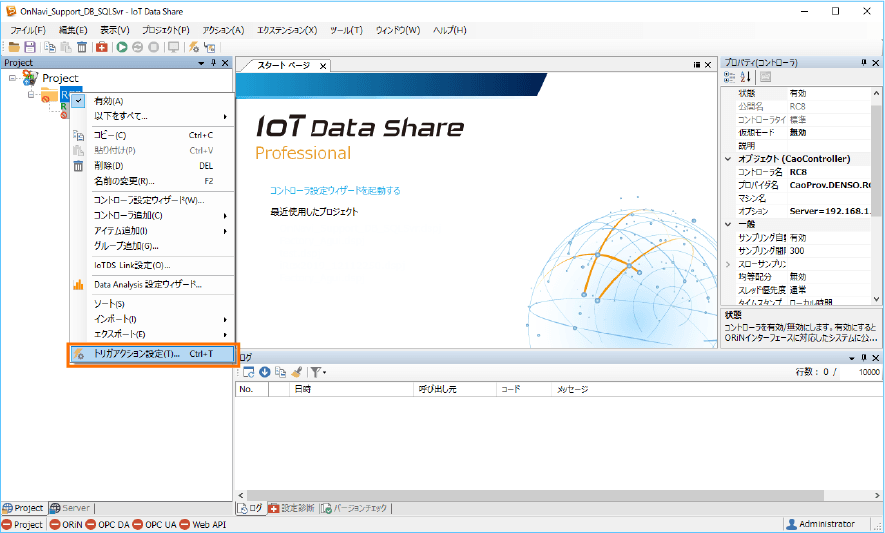Toggle auto-hide pin on the Properties panel
Viewport: 885px width, 533px height.
point(863,63)
